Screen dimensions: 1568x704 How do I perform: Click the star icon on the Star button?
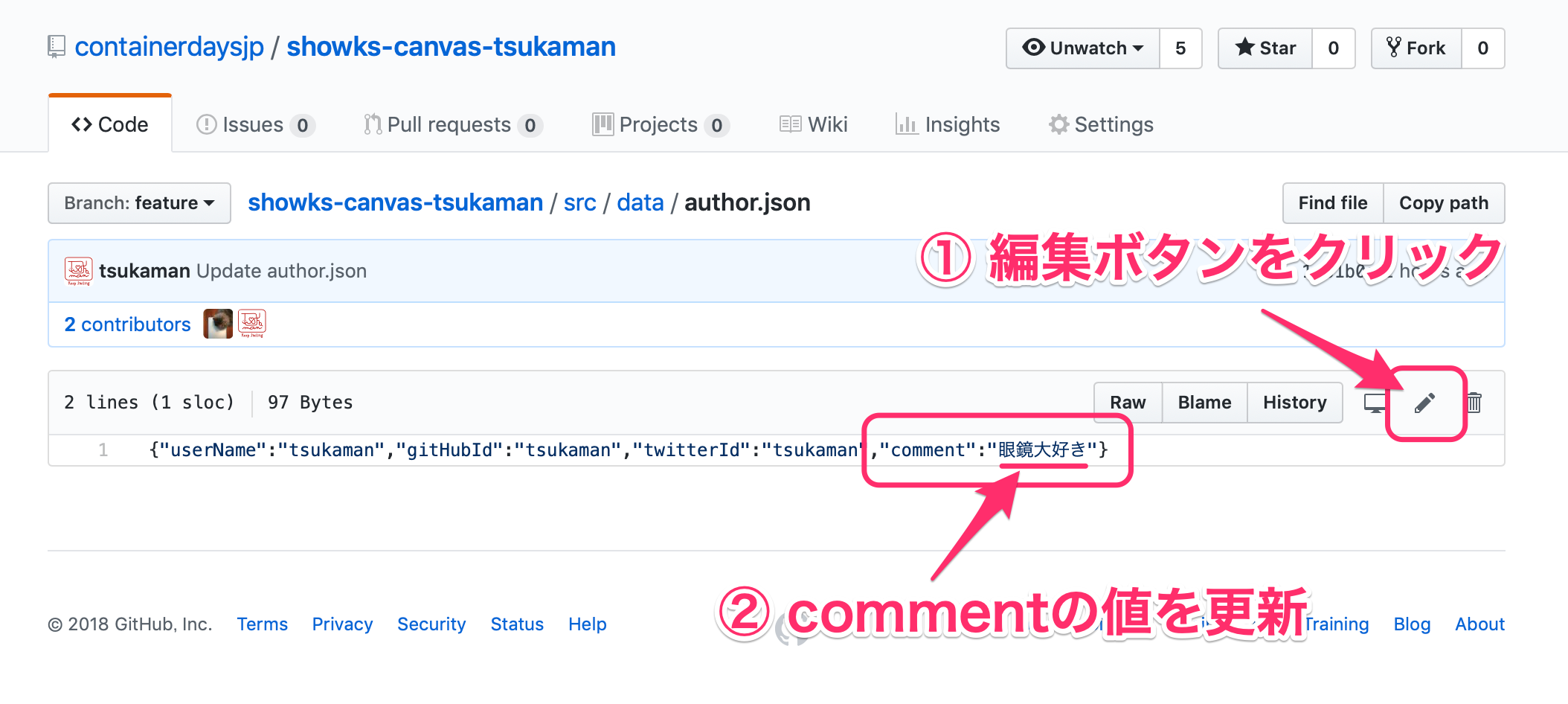coord(1244,48)
